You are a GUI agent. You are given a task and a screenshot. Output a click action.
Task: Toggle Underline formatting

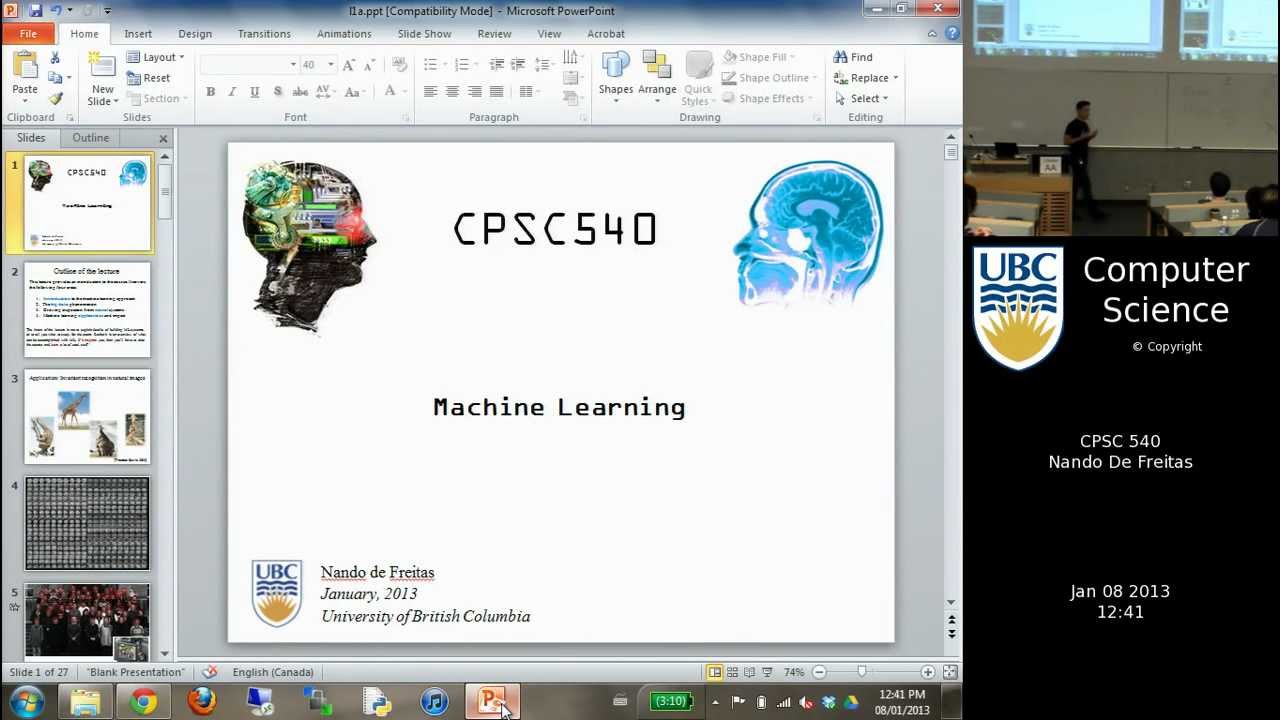(x=254, y=92)
